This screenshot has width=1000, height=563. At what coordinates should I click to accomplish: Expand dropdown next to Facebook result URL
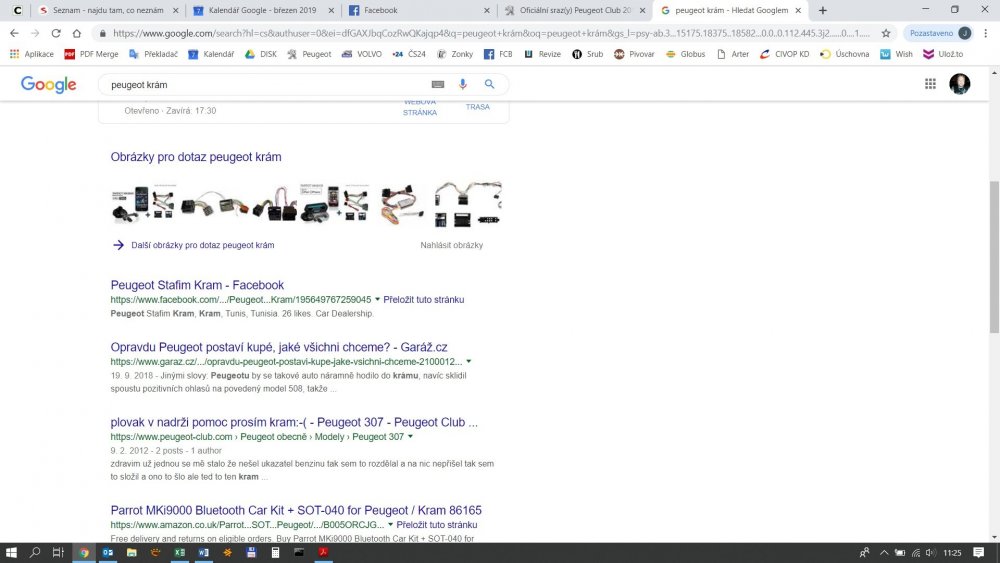point(377,299)
